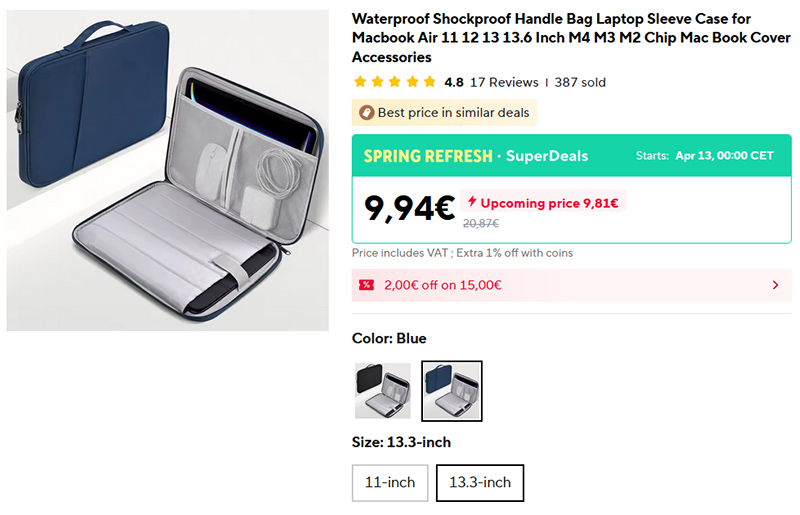Select the 13.3-inch size option
Image resolution: width=800 pixels, height=515 pixels.
(480, 482)
